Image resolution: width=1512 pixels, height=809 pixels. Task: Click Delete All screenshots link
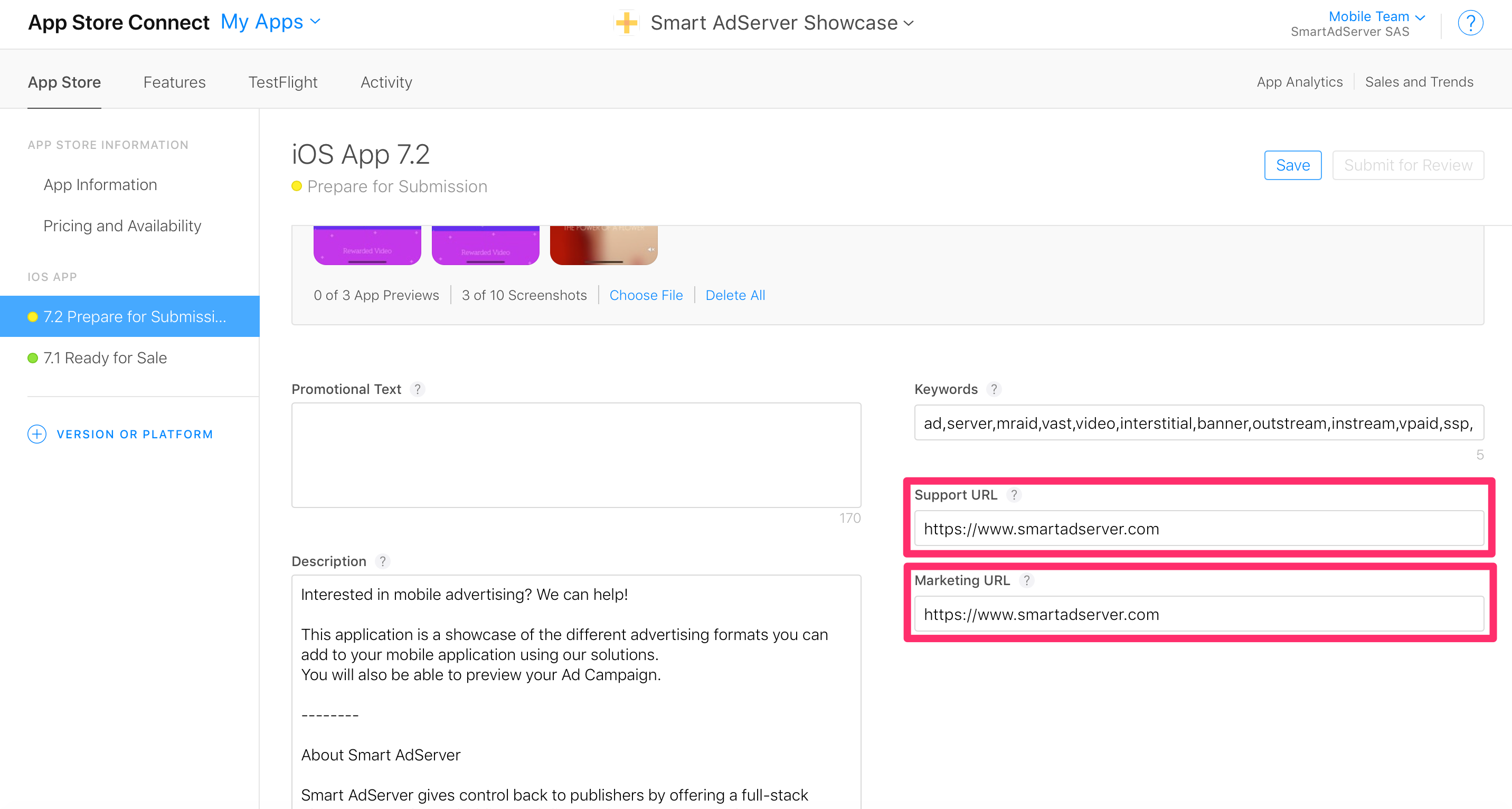[735, 295]
